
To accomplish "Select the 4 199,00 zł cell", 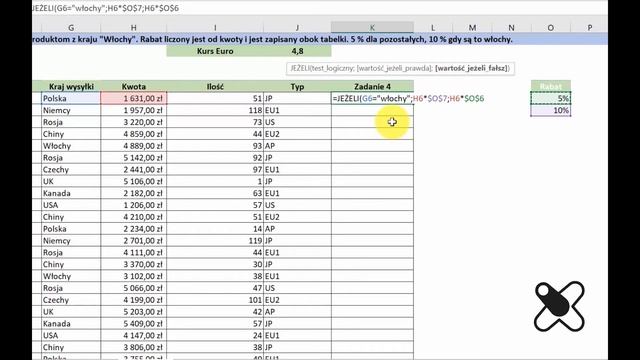I will [x=133, y=300].
